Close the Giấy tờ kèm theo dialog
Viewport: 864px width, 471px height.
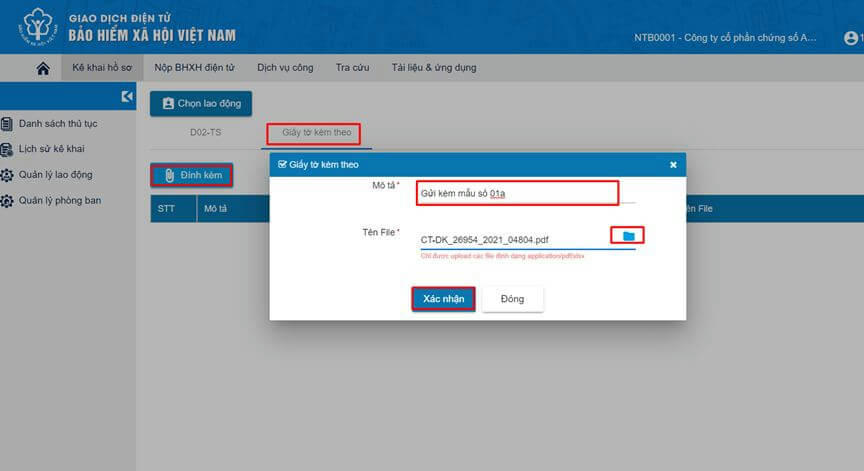click(x=673, y=165)
